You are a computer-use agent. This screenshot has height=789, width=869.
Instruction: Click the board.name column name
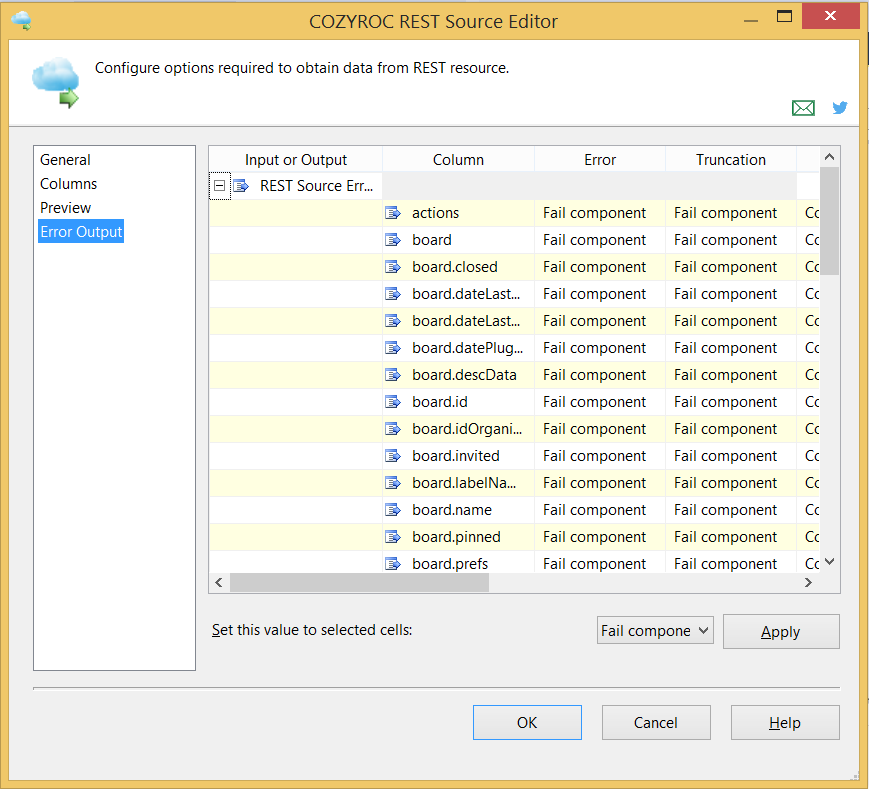[x=452, y=510]
